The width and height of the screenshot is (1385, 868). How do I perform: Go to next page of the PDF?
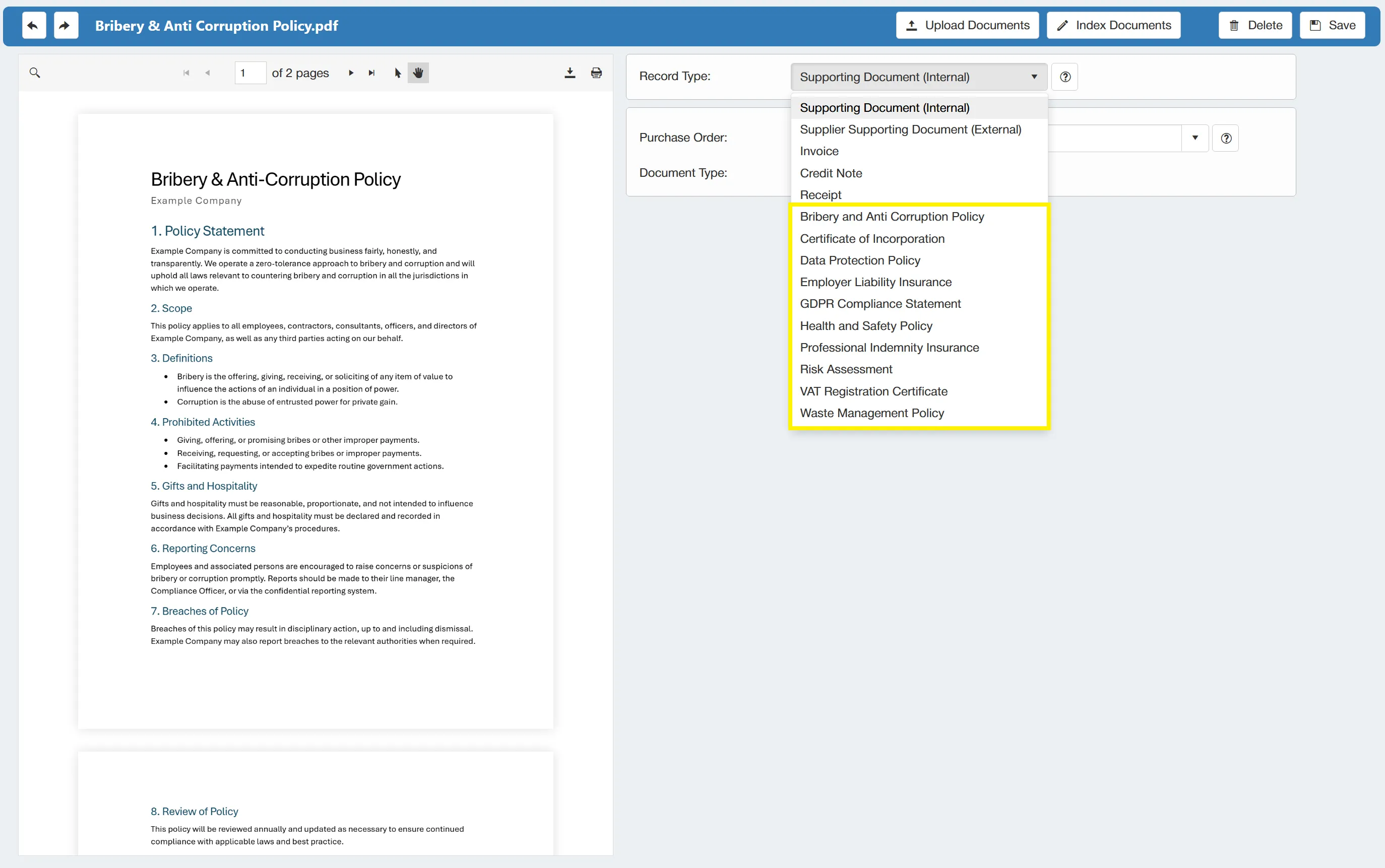[x=351, y=73]
